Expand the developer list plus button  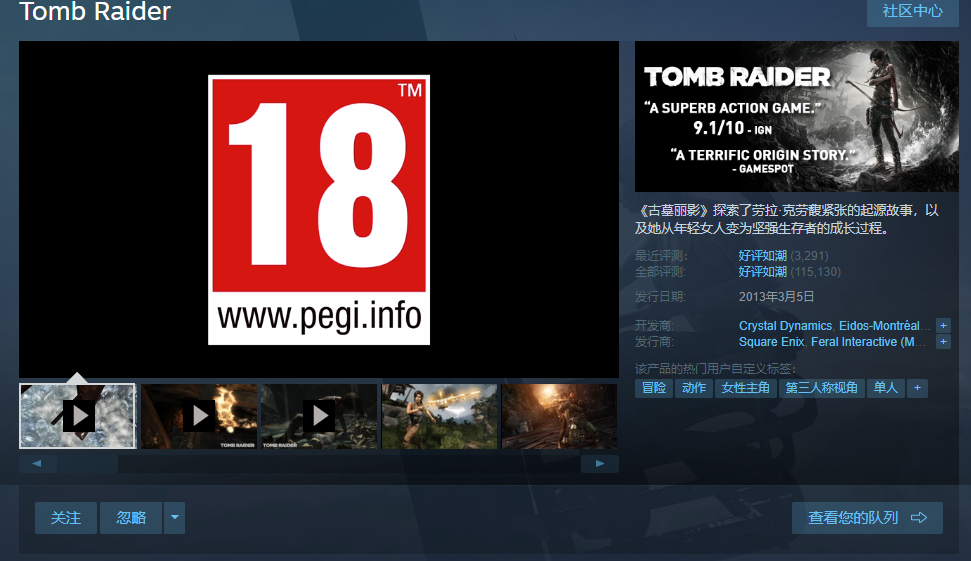(943, 326)
